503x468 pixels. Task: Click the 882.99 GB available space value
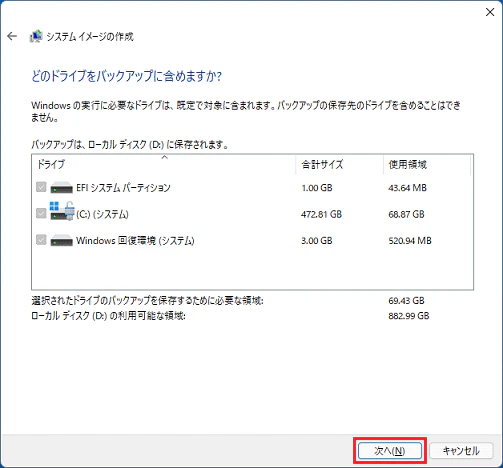coord(409,316)
